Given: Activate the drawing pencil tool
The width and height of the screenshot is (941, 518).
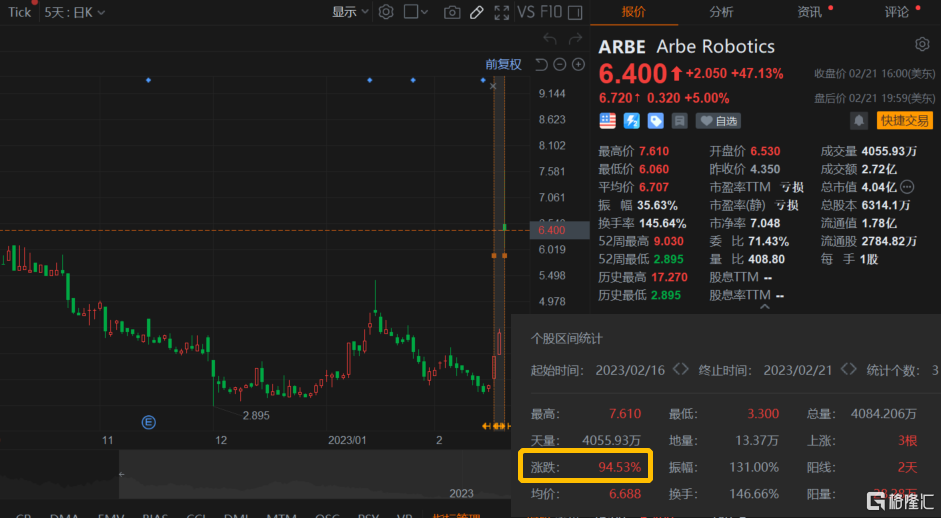Looking at the screenshot, I should tap(477, 12).
